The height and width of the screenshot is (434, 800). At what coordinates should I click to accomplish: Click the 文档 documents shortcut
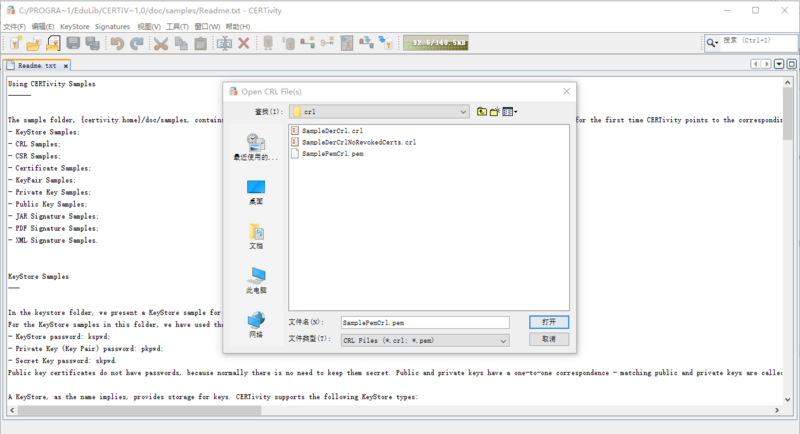pyautogui.click(x=256, y=236)
